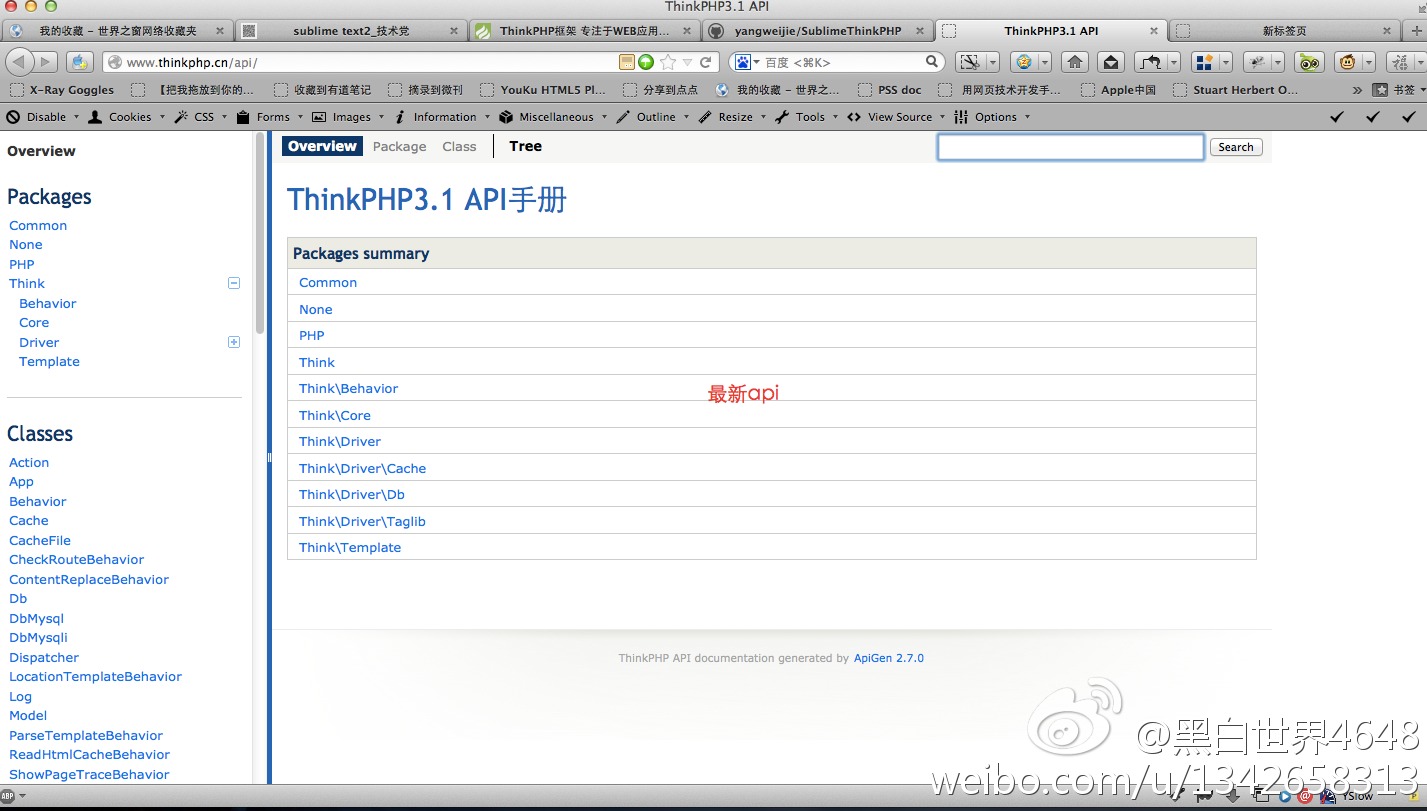The image size is (1427, 811).
Task: Reload the page with the refresh icon
Action: point(706,62)
